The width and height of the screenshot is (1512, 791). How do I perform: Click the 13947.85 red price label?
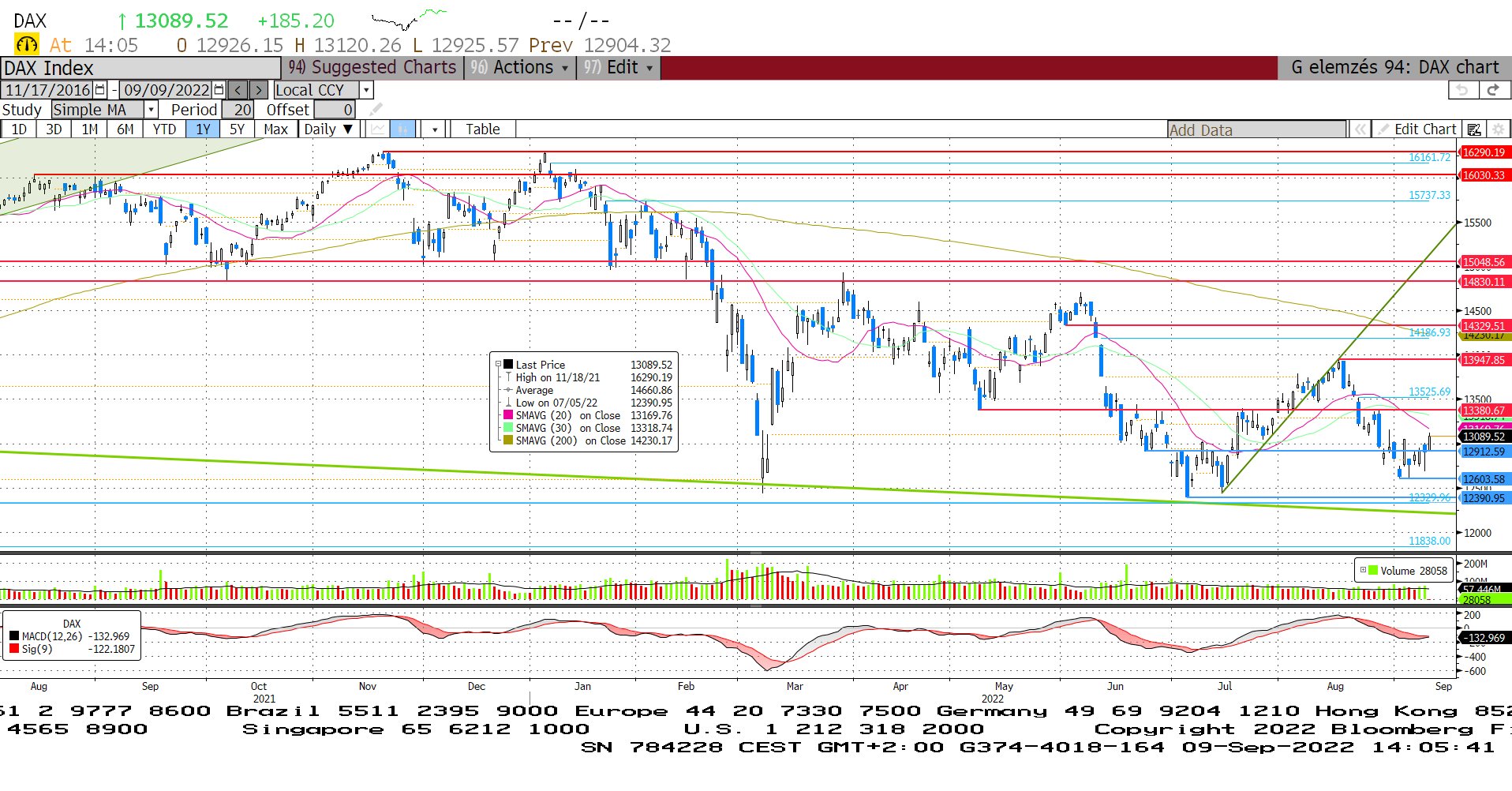[1484, 360]
